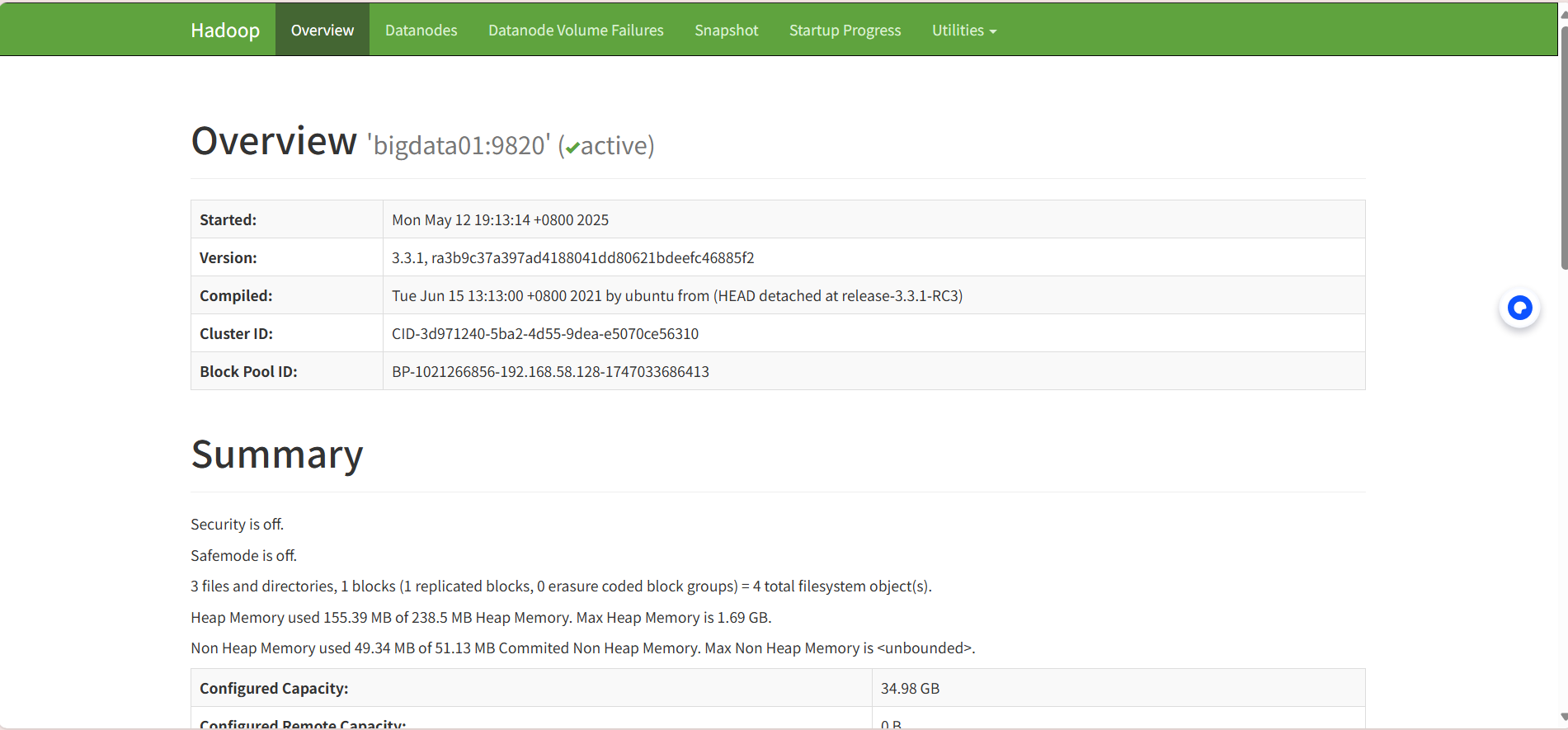The width and height of the screenshot is (1568, 730).
Task: Click the 'Version:' row label
Action: pos(228,258)
